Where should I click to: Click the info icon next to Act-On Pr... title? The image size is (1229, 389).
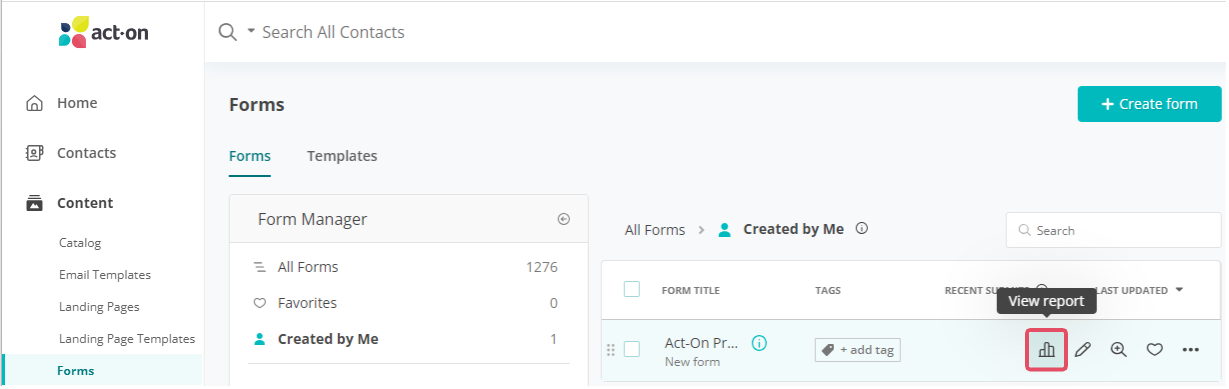pyautogui.click(x=759, y=343)
